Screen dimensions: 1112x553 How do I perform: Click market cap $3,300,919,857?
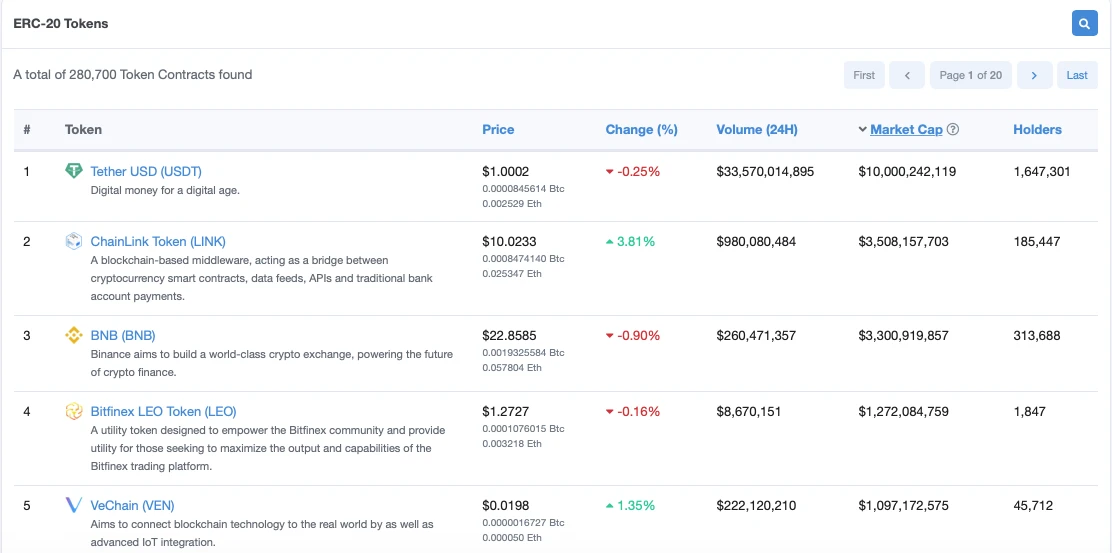[x=904, y=335]
